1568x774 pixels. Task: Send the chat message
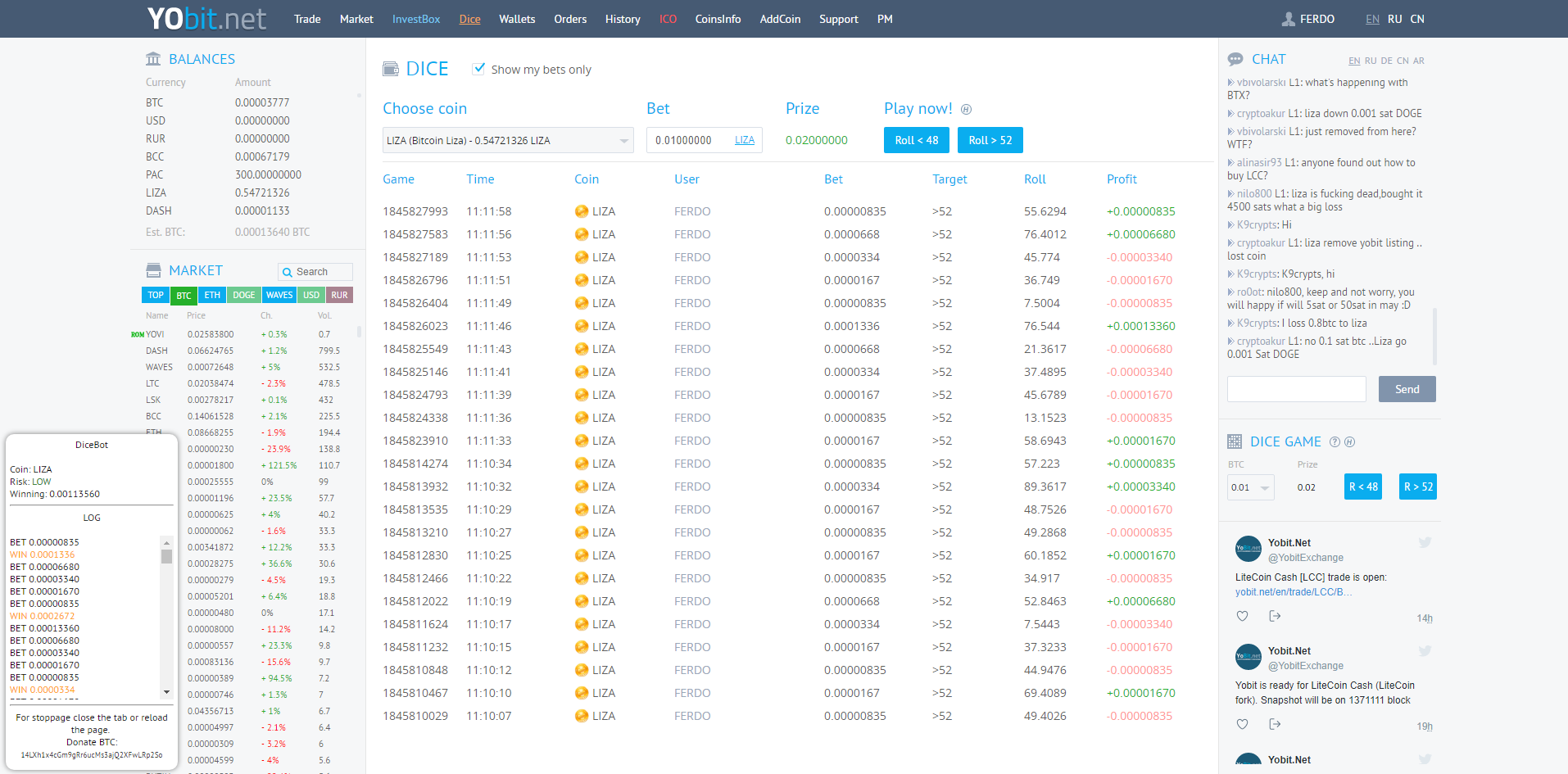tap(1407, 389)
